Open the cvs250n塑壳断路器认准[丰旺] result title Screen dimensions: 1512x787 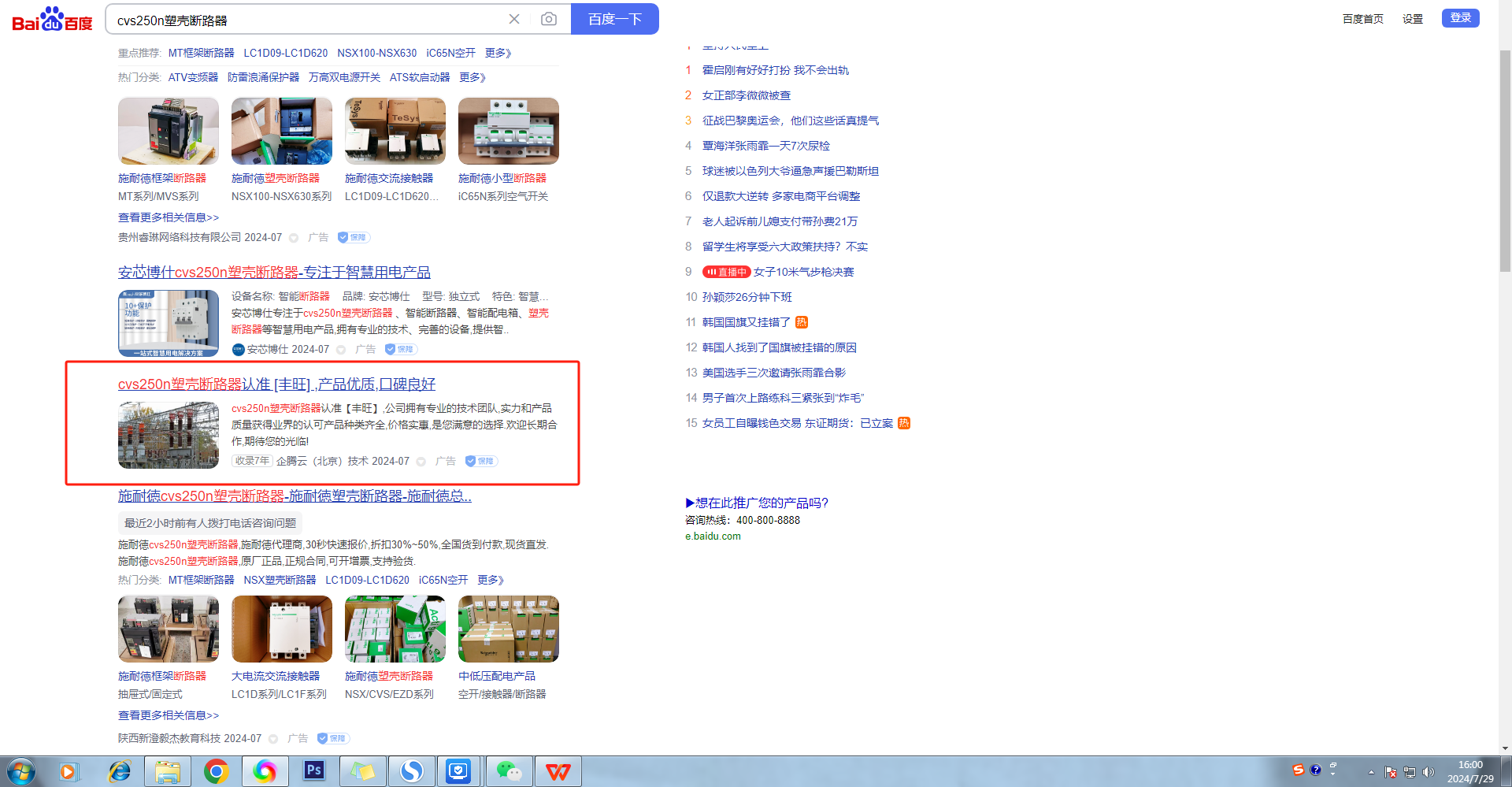[276, 384]
